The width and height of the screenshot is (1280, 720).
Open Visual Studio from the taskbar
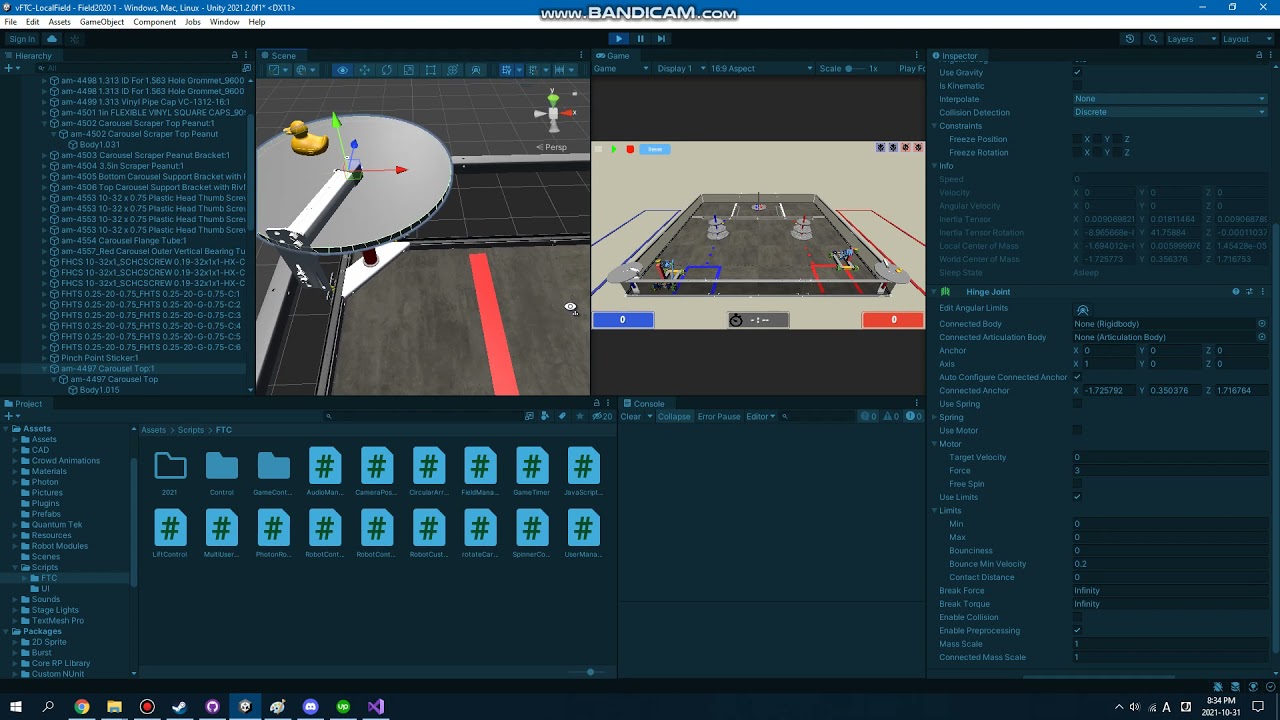click(375, 707)
